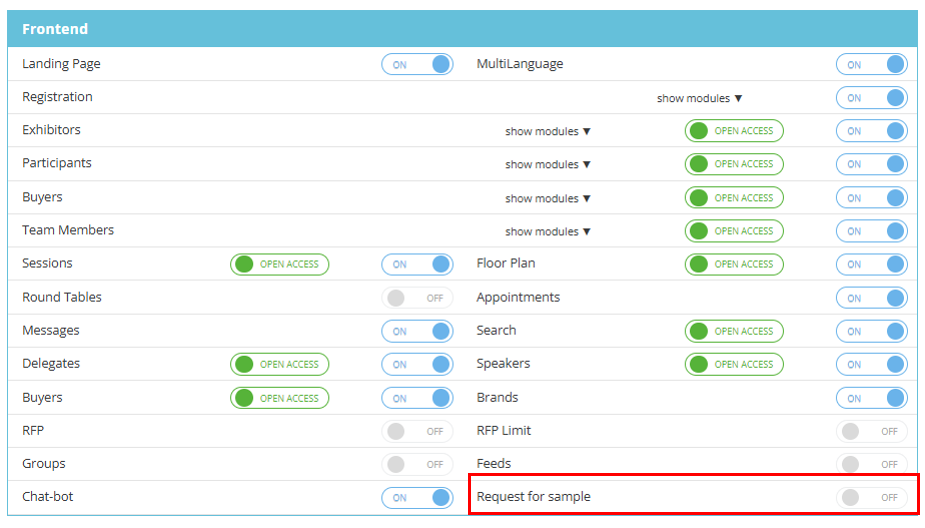This screenshot has width=925, height=528.
Task: Open show modules dropdown for Participants
Action: [x=548, y=164]
